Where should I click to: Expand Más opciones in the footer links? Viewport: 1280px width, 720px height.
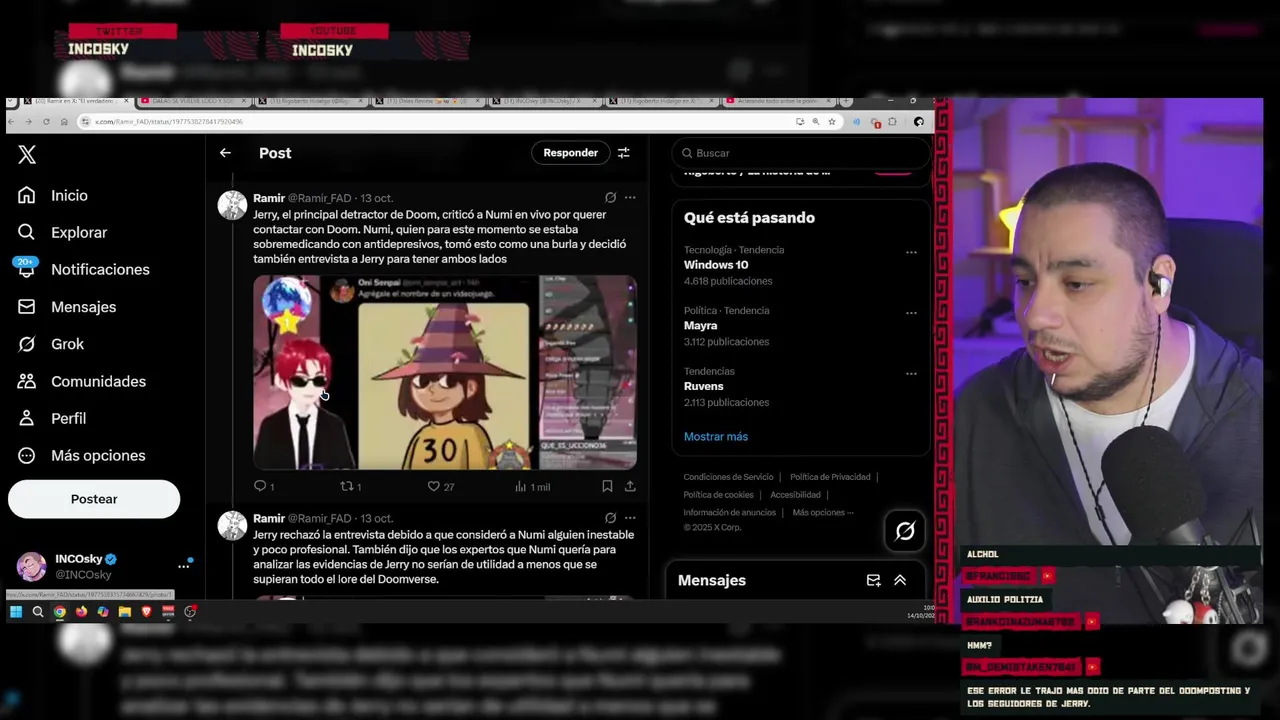(823, 512)
